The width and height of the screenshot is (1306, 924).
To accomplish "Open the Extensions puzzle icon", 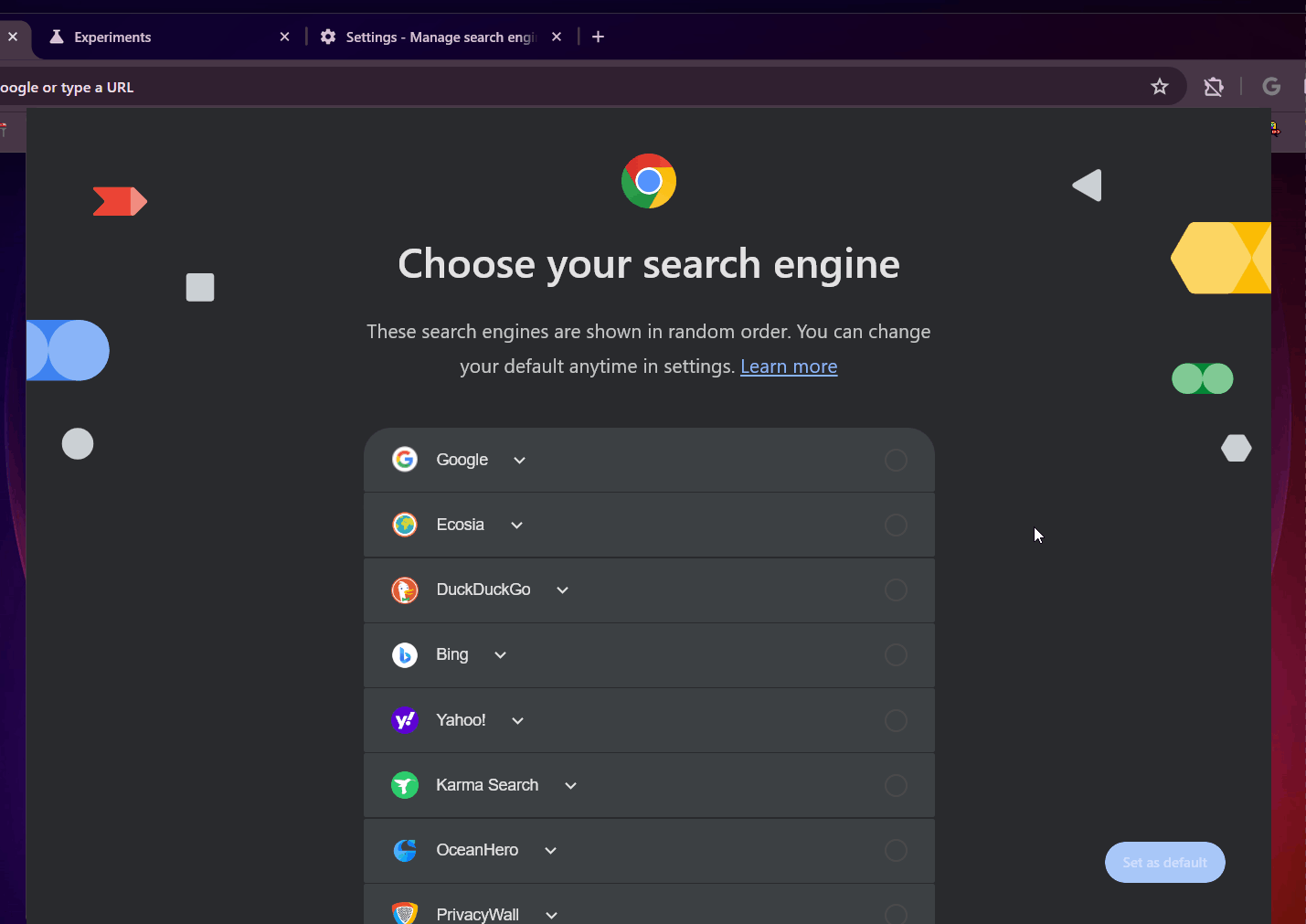I will [x=1214, y=87].
